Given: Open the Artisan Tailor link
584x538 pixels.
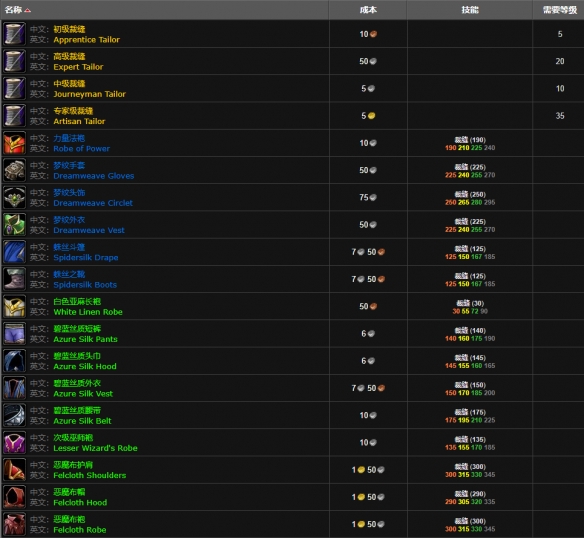Looking at the screenshot, I should 79,121.
